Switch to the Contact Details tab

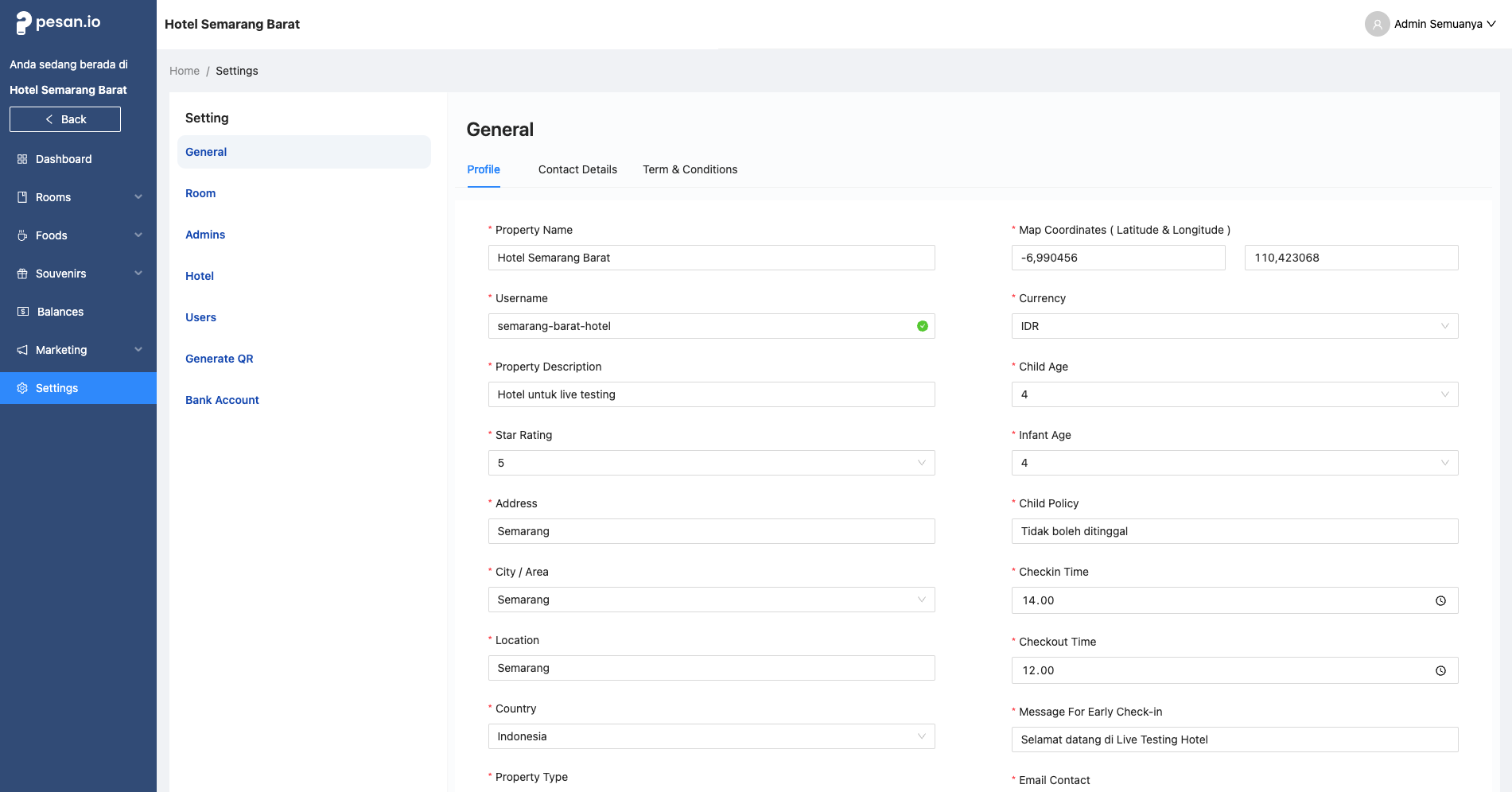(577, 169)
